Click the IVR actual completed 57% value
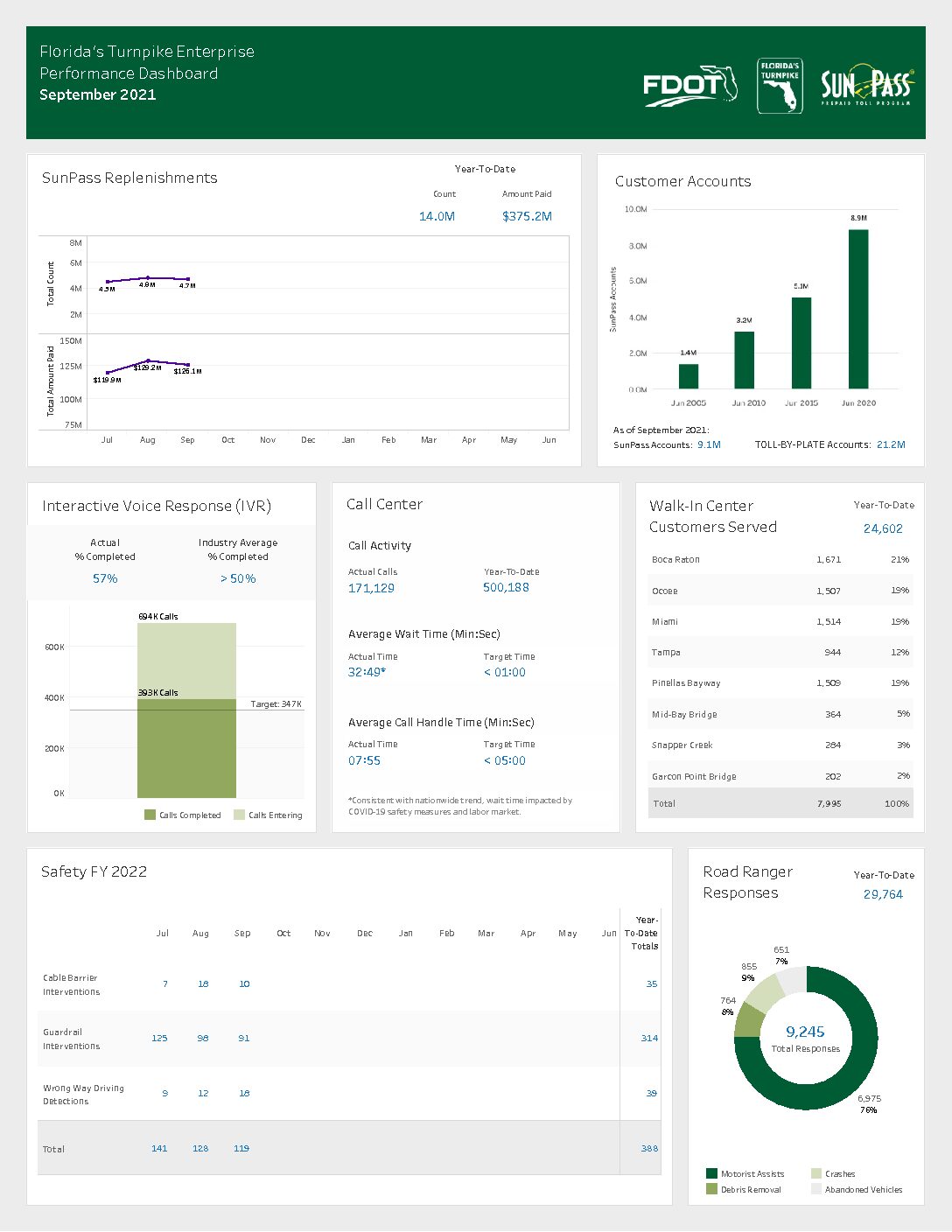The height and width of the screenshot is (1232, 952). pos(105,578)
